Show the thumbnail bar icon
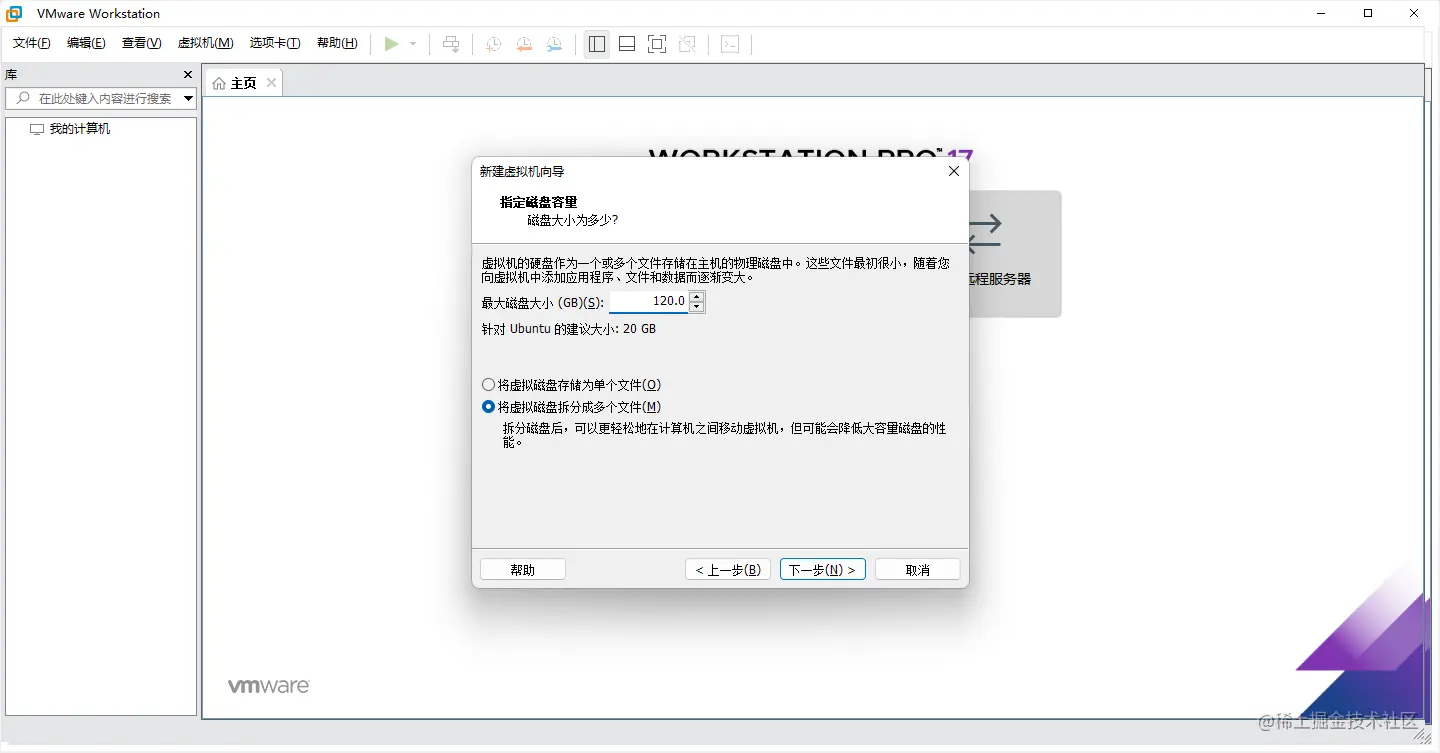 point(626,43)
